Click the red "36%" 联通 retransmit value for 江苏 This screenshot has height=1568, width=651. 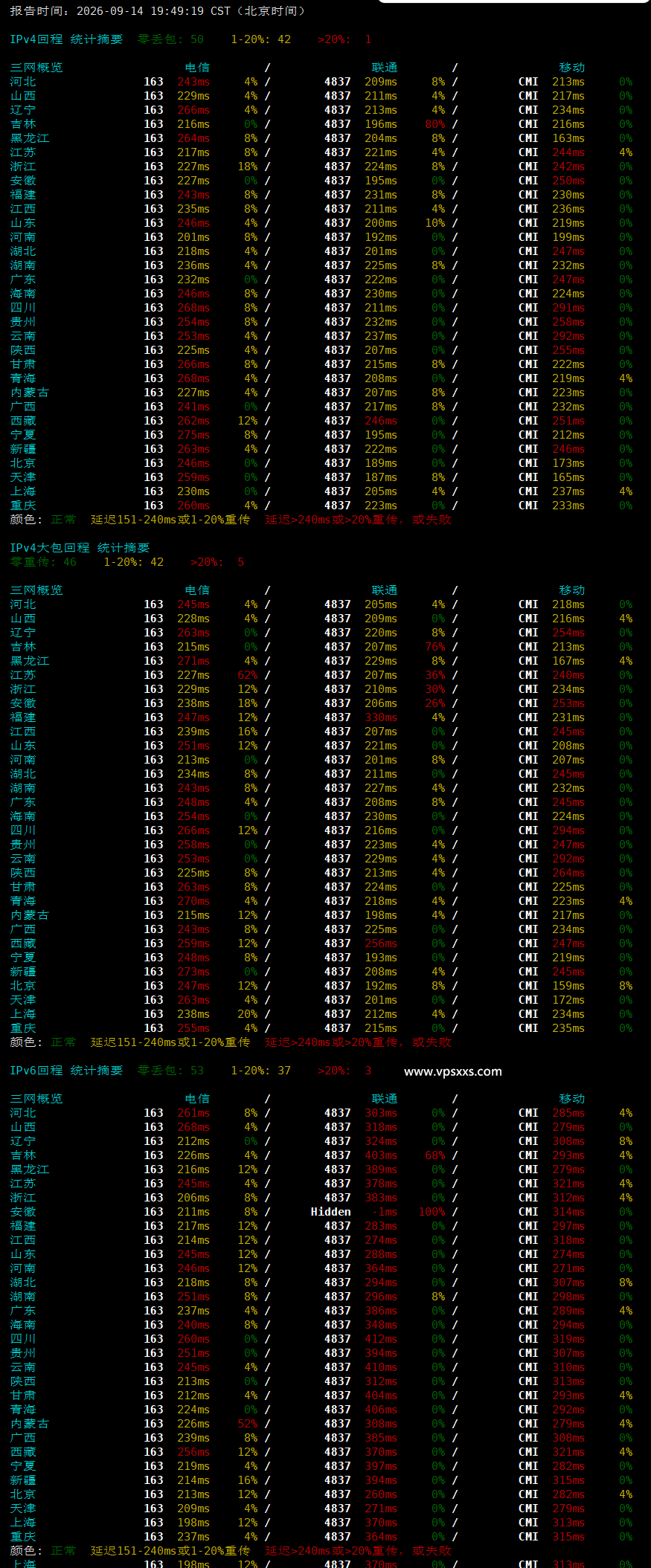coord(435,675)
